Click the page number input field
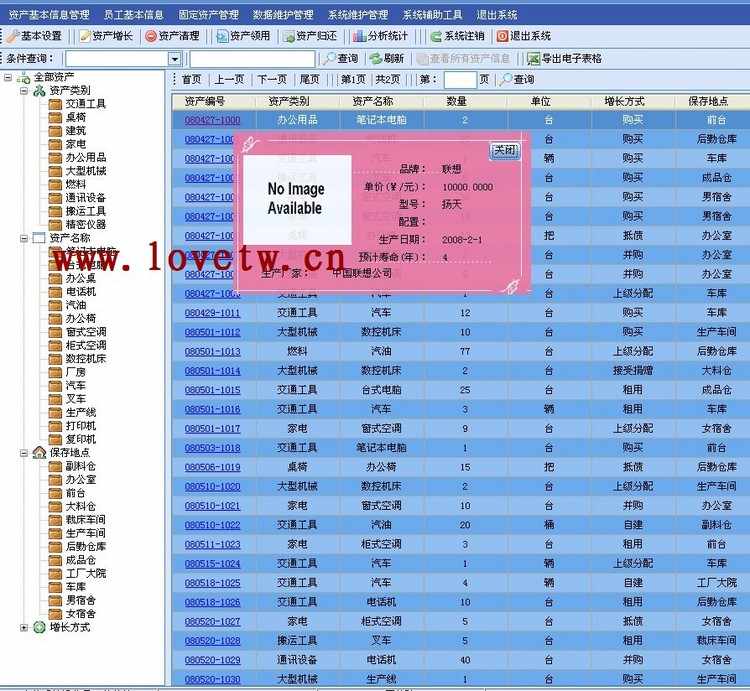750x691 pixels. coord(460,80)
